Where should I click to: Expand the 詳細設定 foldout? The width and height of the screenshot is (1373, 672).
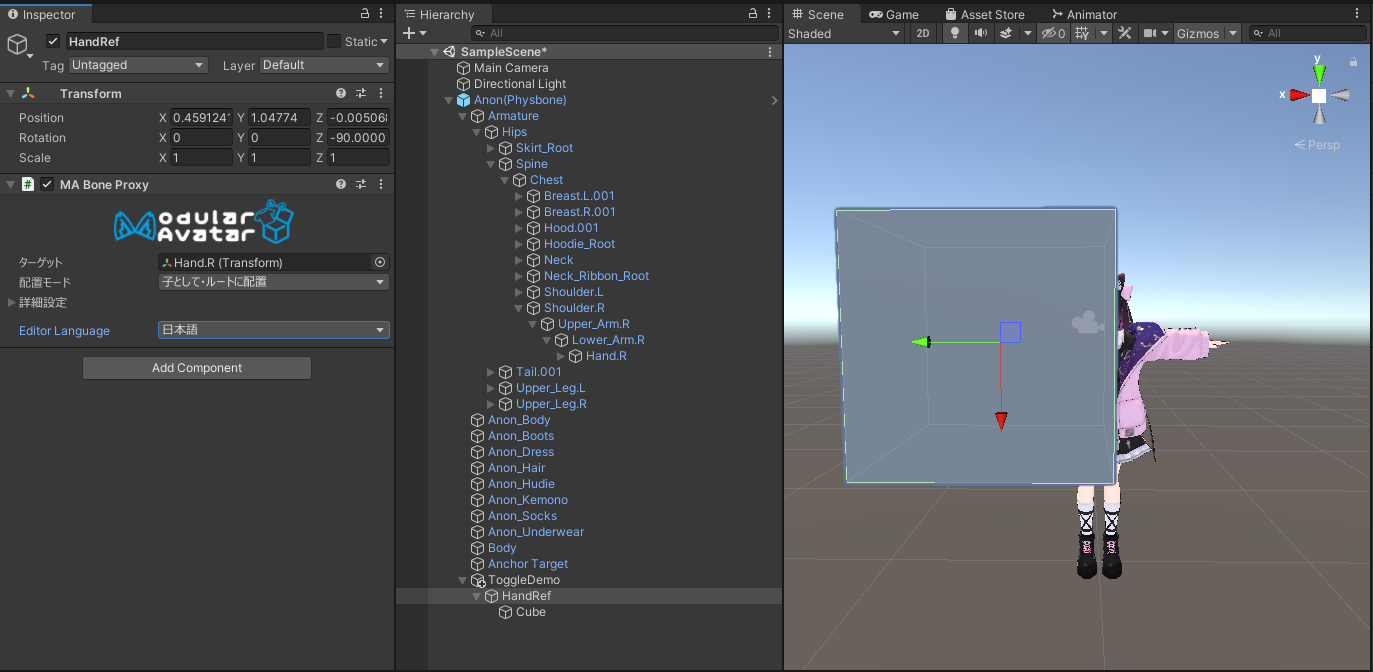coord(12,302)
